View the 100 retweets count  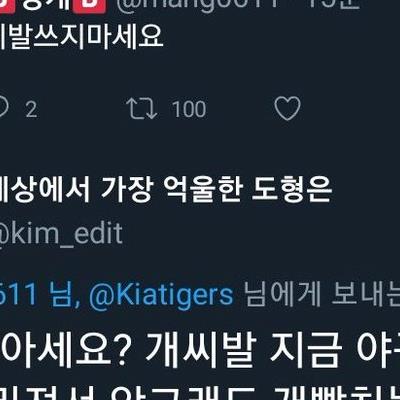tap(189, 109)
